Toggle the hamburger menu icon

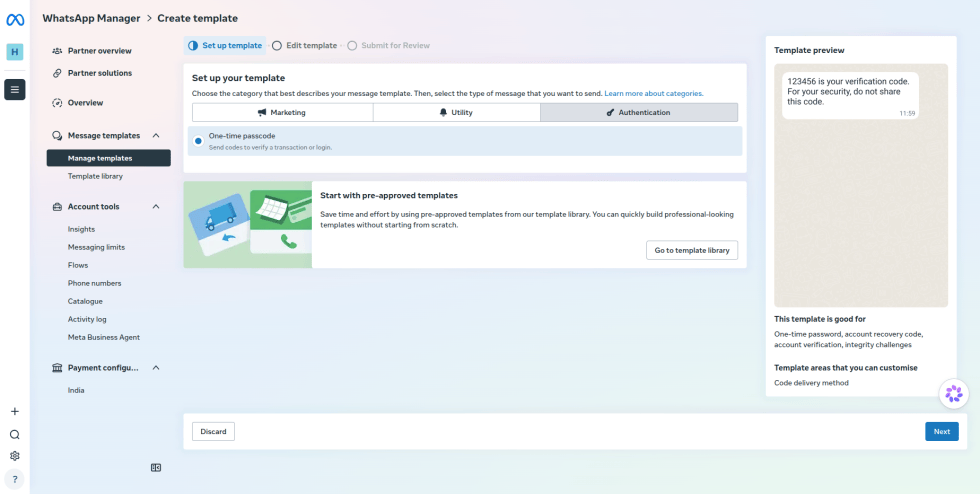(x=15, y=89)
